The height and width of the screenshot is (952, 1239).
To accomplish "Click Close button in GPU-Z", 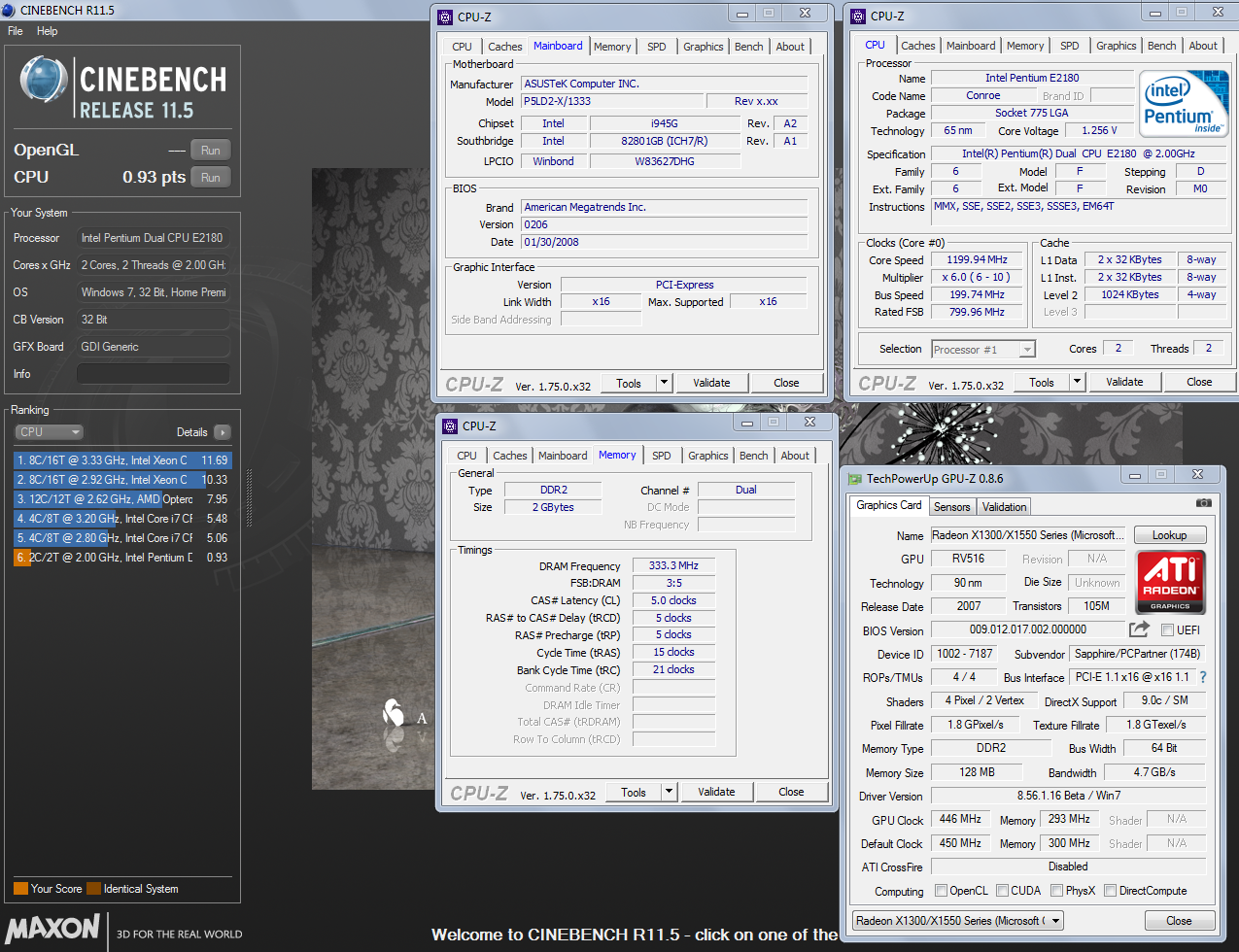I will [1179, 920].
